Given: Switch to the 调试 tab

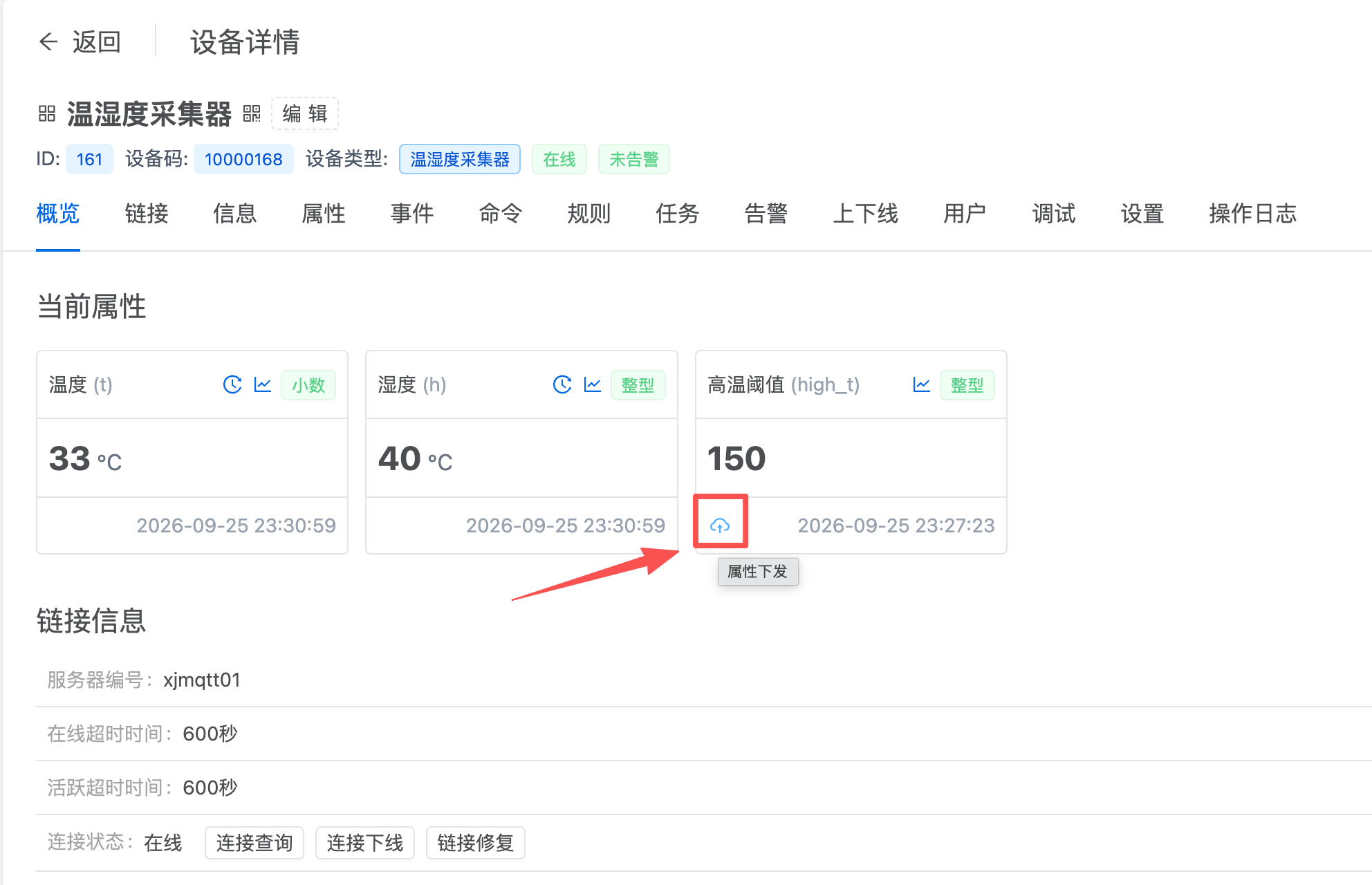Looking at the screenshot, I should click(1054, 214).
